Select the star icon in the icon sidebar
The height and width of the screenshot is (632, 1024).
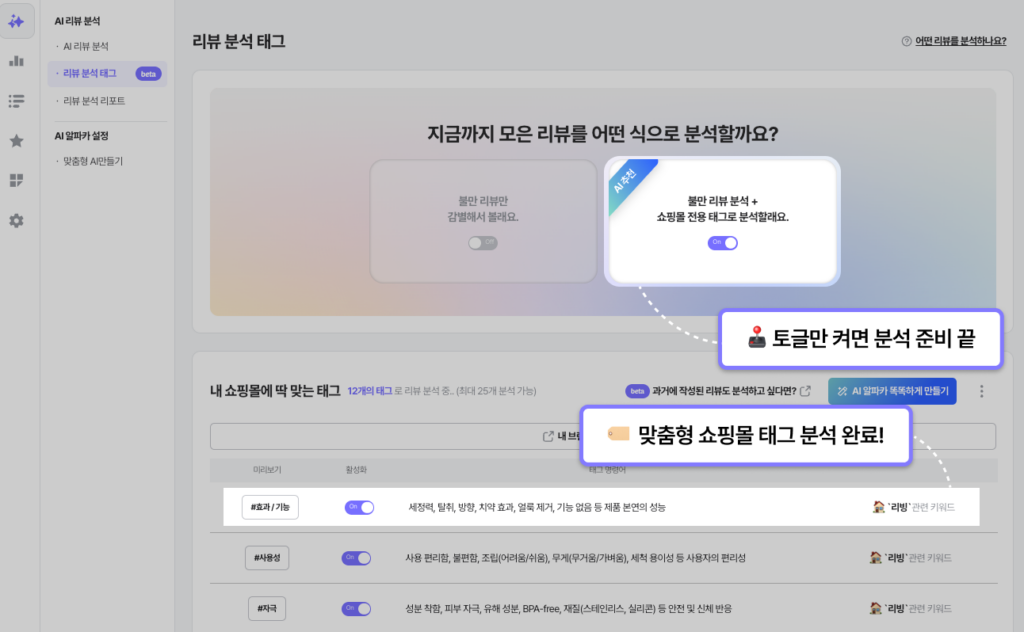pyautogui.click(x=16, y=141)
